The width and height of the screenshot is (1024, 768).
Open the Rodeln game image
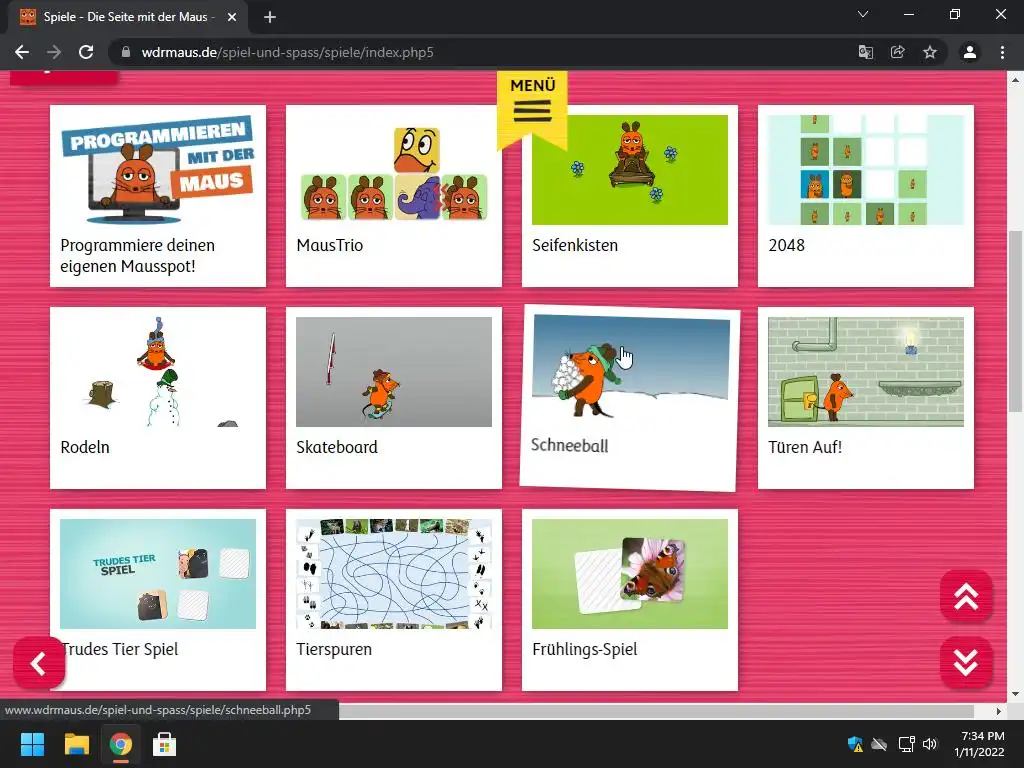[158, 372]
